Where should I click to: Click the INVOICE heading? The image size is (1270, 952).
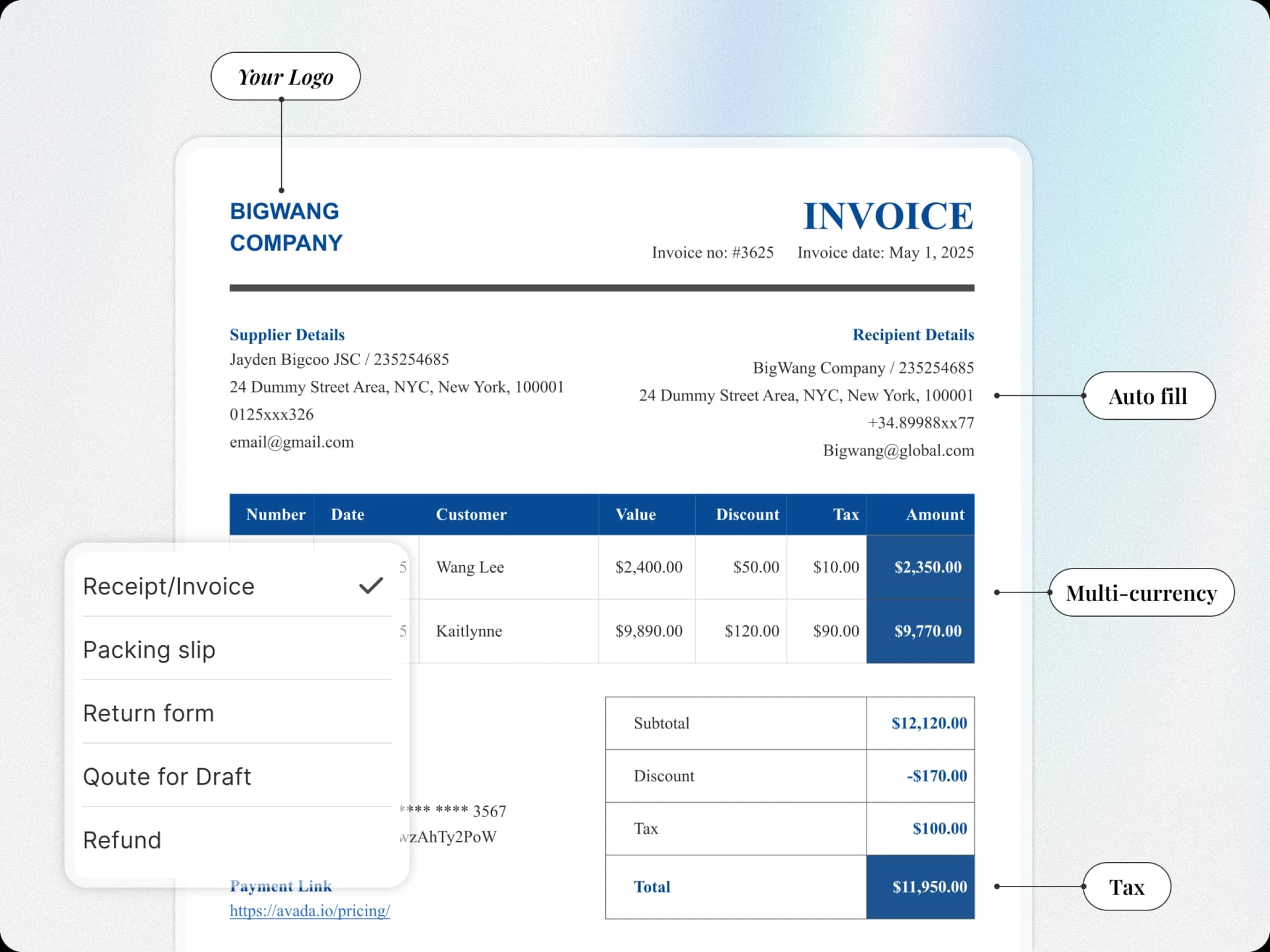888,216
